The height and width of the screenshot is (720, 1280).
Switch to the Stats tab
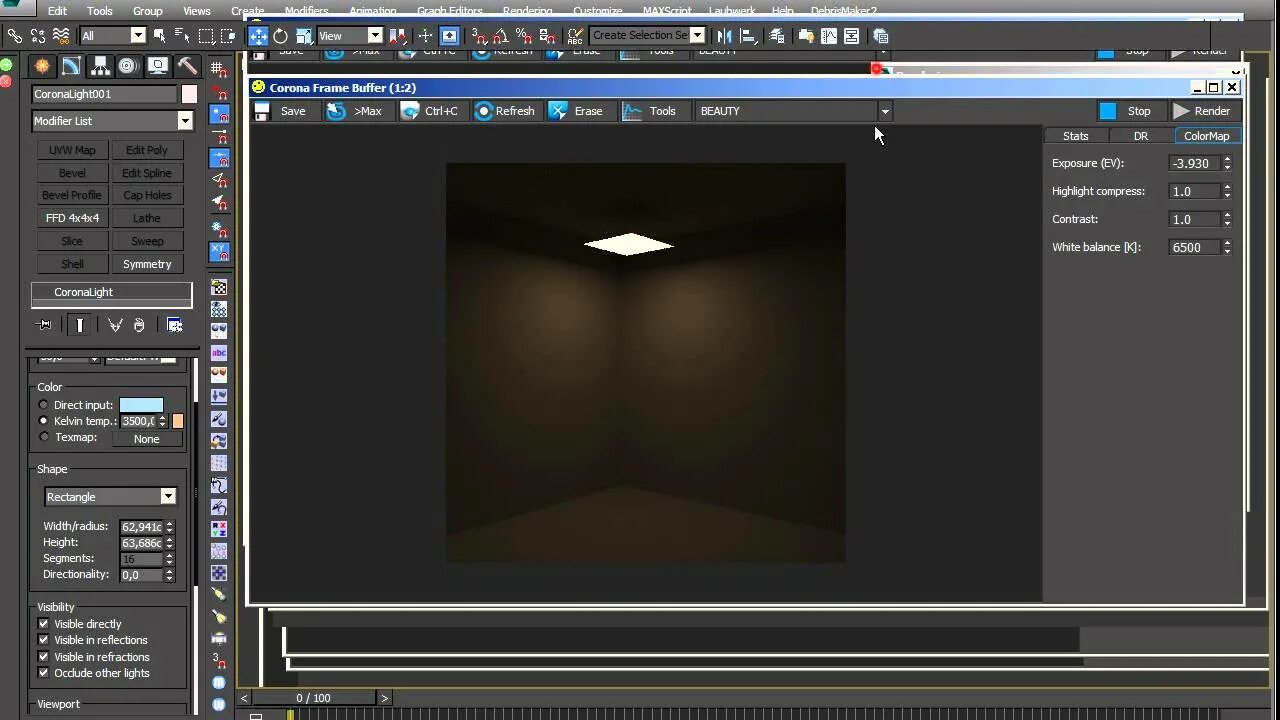(x=1076, y=136)
